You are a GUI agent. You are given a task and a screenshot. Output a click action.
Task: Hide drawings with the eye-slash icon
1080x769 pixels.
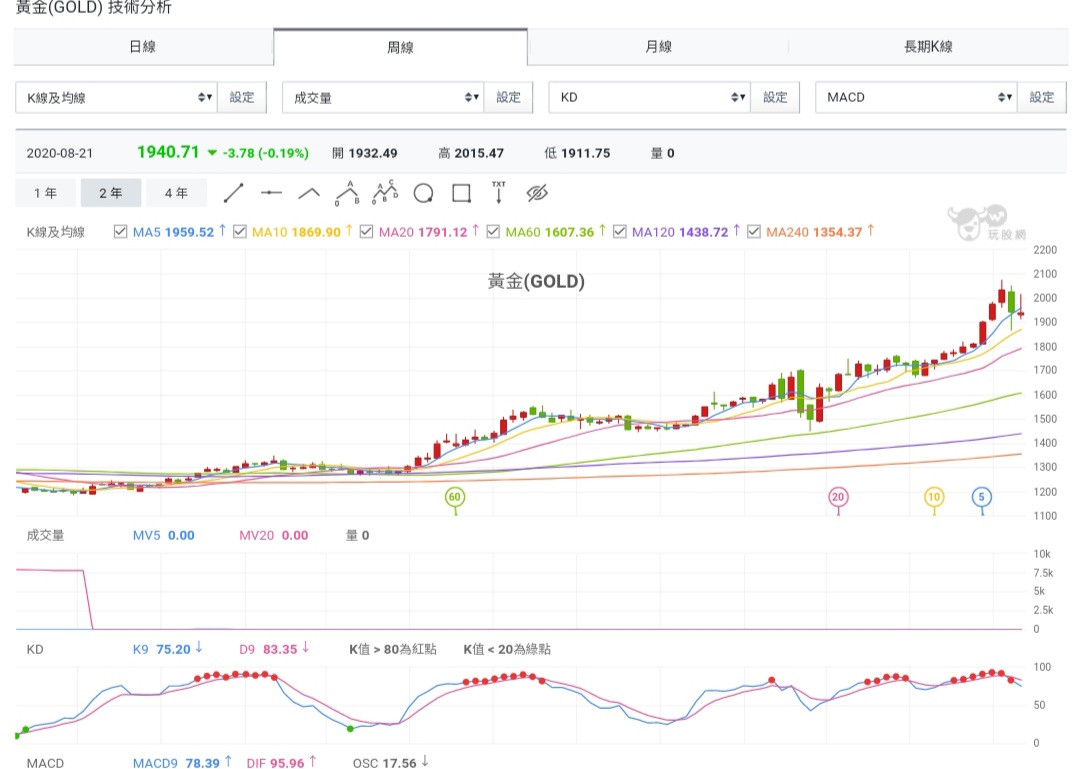tap(538, 193)
